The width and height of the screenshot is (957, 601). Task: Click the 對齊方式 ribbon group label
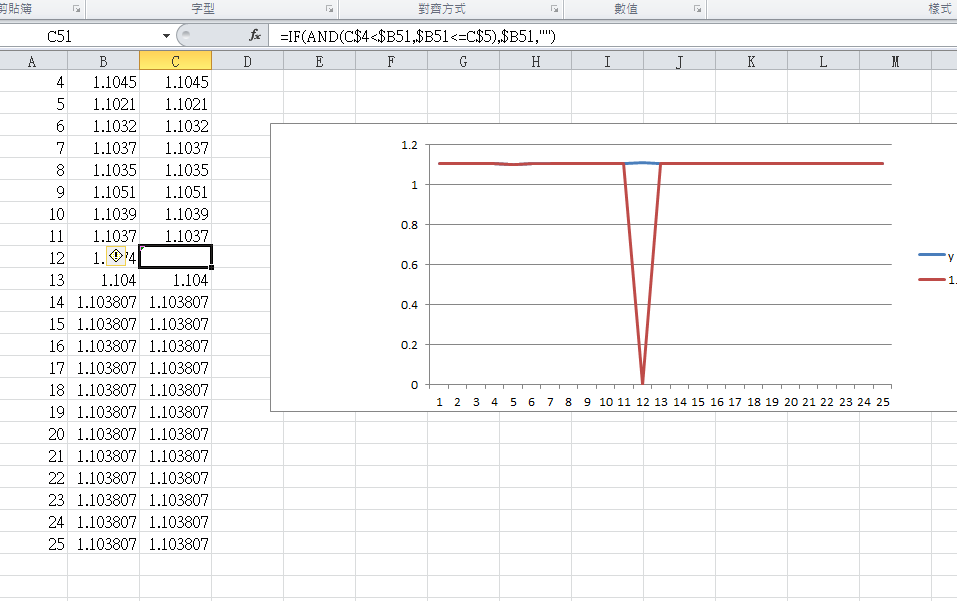click(442, 9)
